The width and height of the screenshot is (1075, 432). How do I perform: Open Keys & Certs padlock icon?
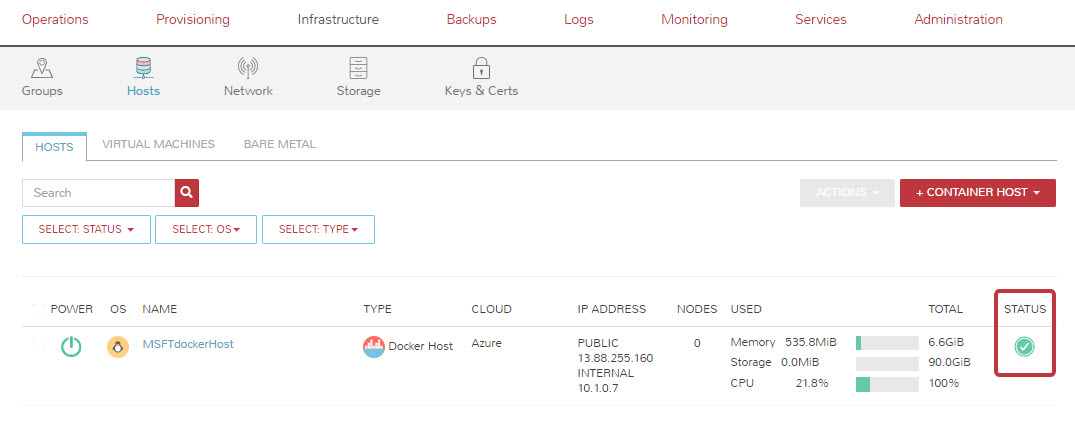[481, 68]
